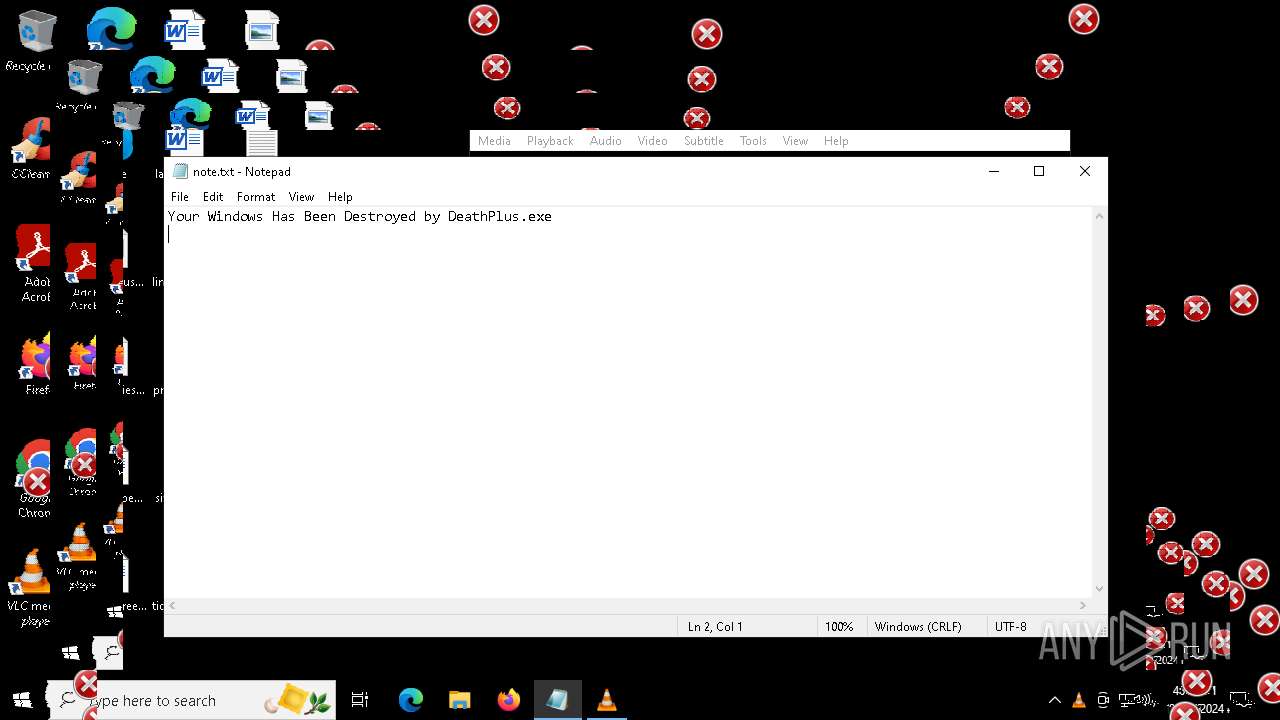
Task: Open the Notepad Format menu
Action: click(256, 197)
